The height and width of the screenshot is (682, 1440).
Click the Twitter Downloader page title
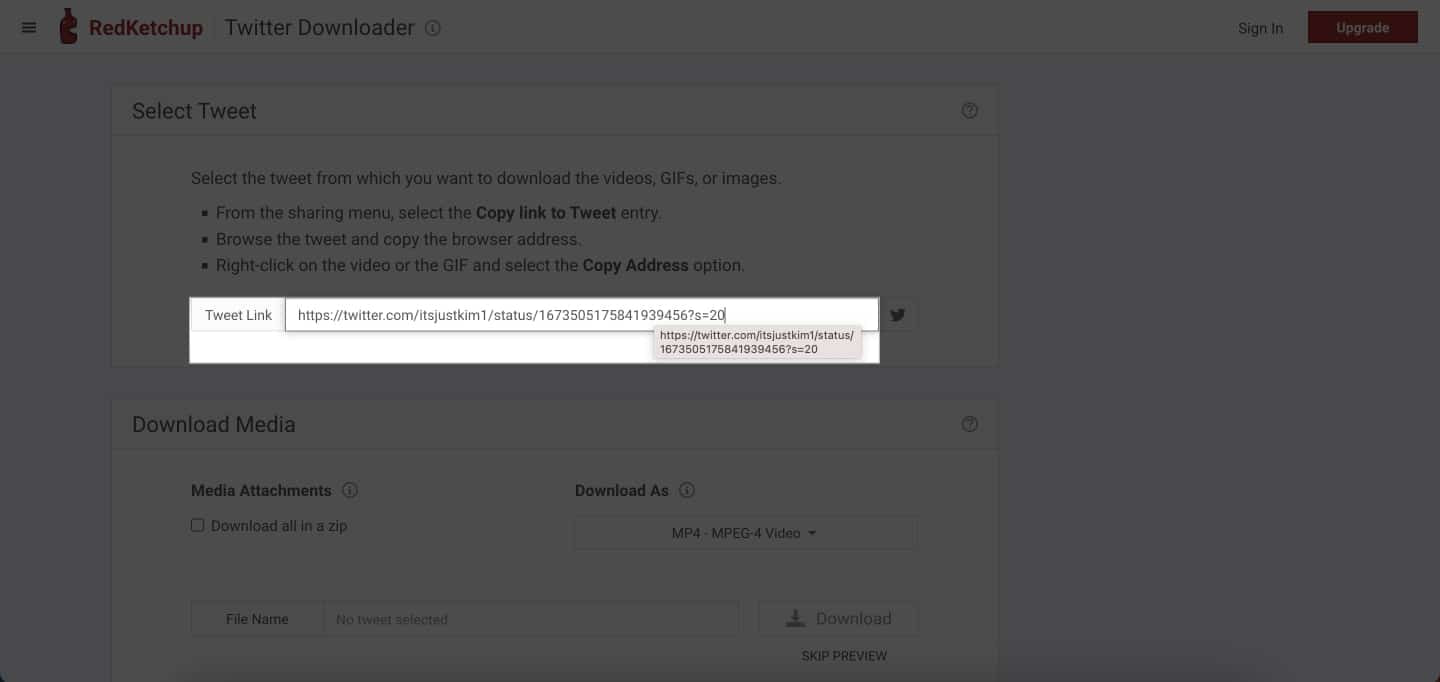click(x=319, y=28)
